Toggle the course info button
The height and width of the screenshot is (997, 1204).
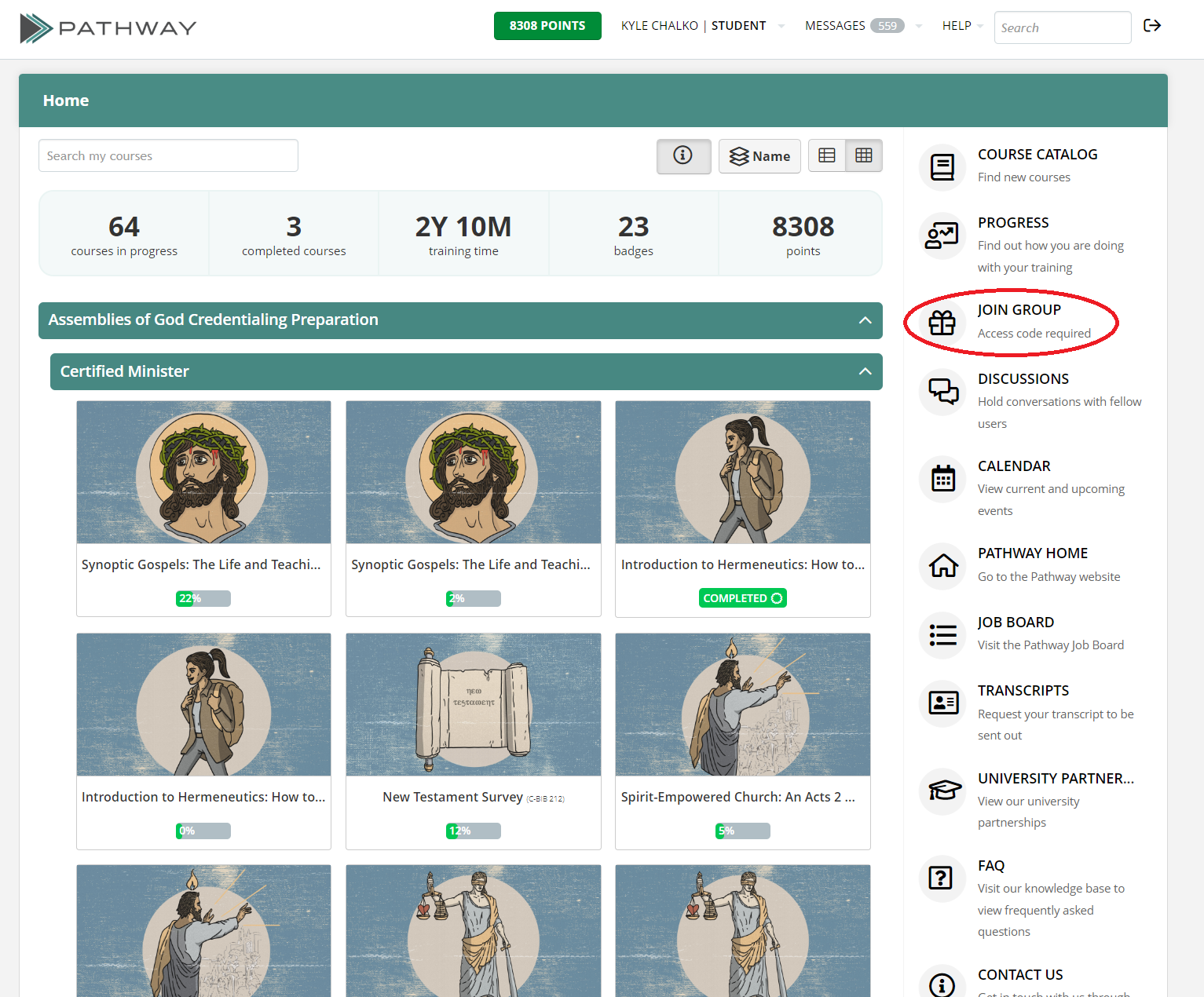(x=683, y=155)
